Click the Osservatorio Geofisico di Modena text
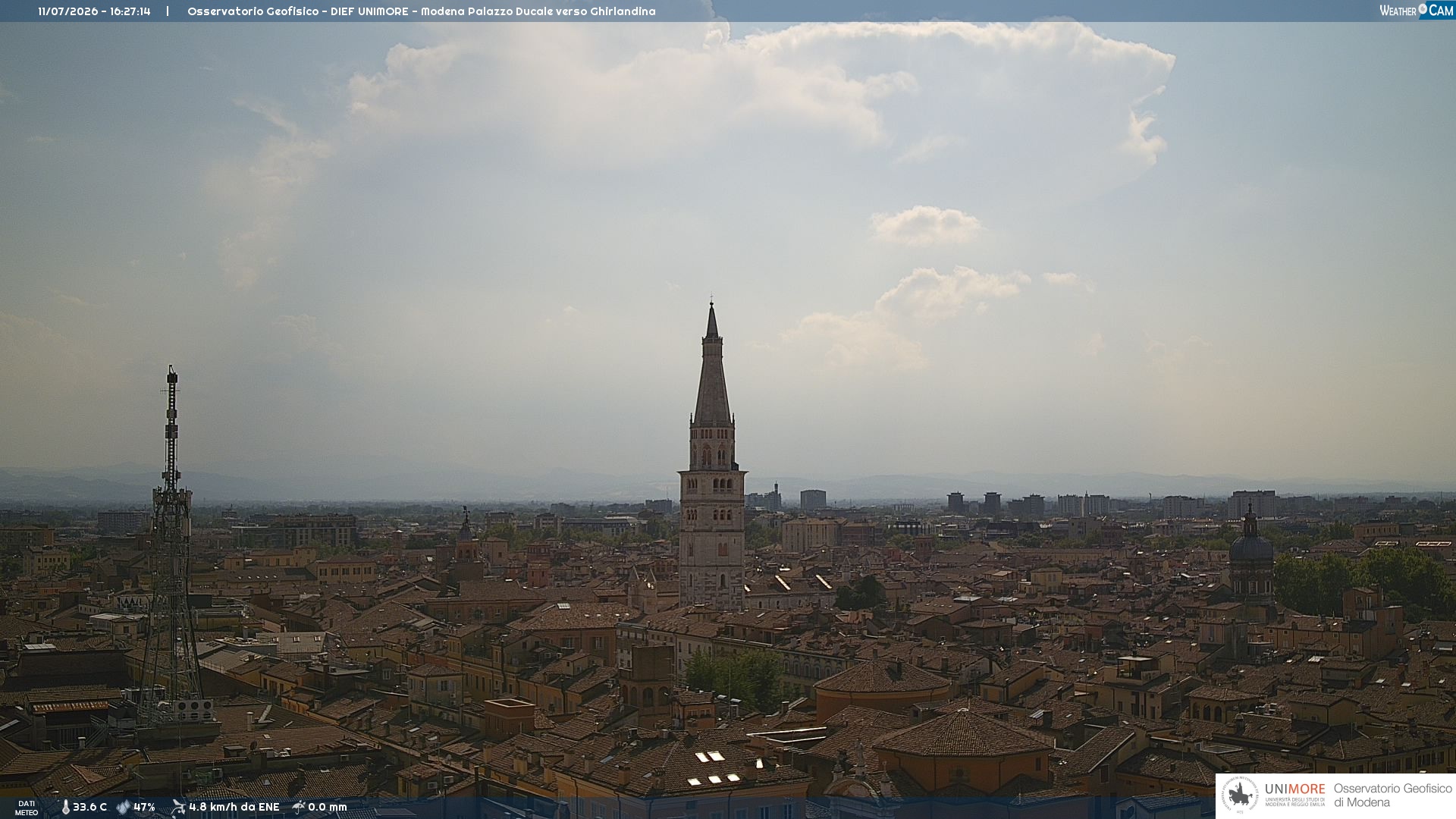The width and height of the screenshot is (1456, 819). point(1393,795)
